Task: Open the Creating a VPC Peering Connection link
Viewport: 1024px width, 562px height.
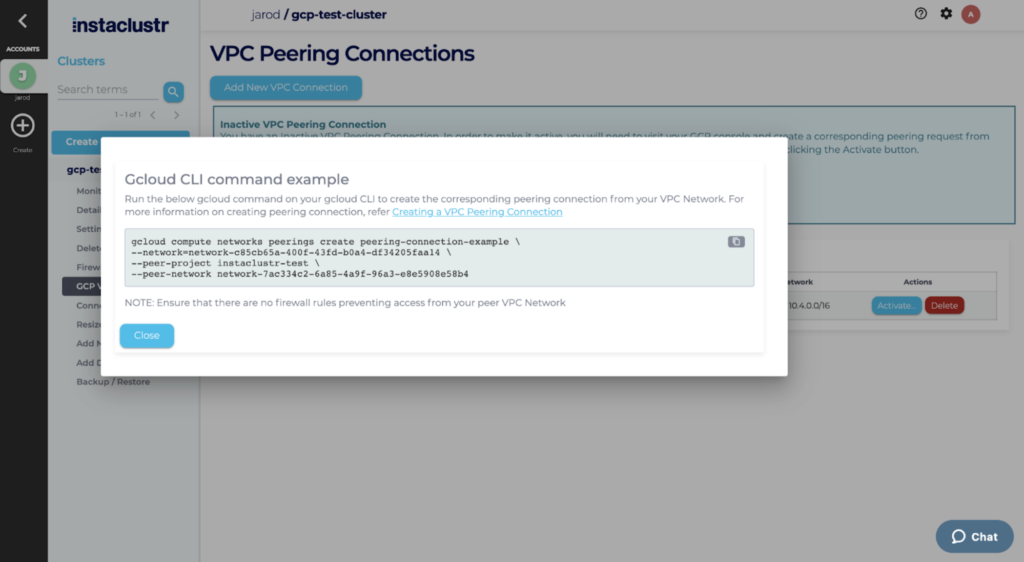Action: point(477,212)
